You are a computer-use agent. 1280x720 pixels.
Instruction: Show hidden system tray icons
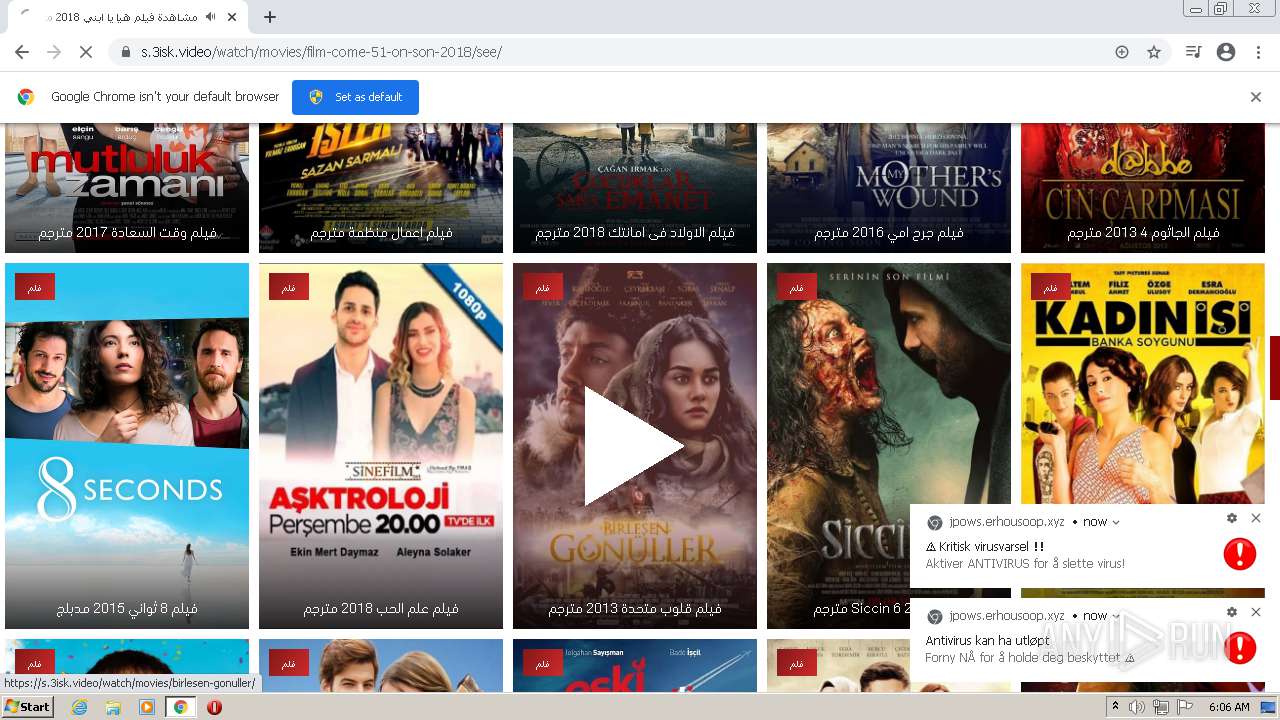pos(1116,707)
